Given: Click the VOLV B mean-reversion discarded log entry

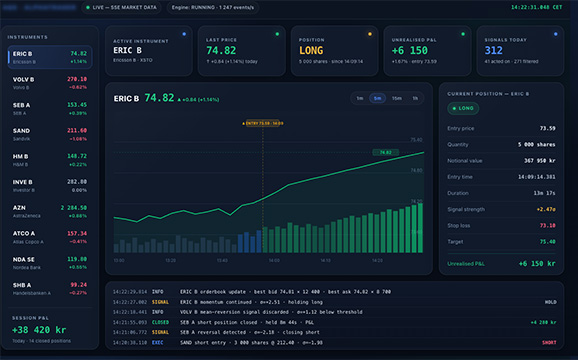Looking at the screenshot, I should 334,312.
